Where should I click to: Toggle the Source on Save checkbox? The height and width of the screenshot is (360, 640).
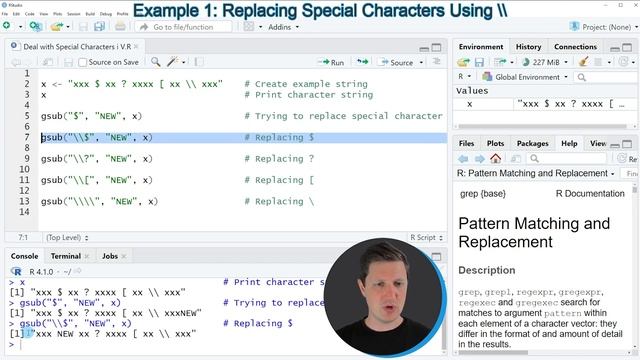click(82, 62)
